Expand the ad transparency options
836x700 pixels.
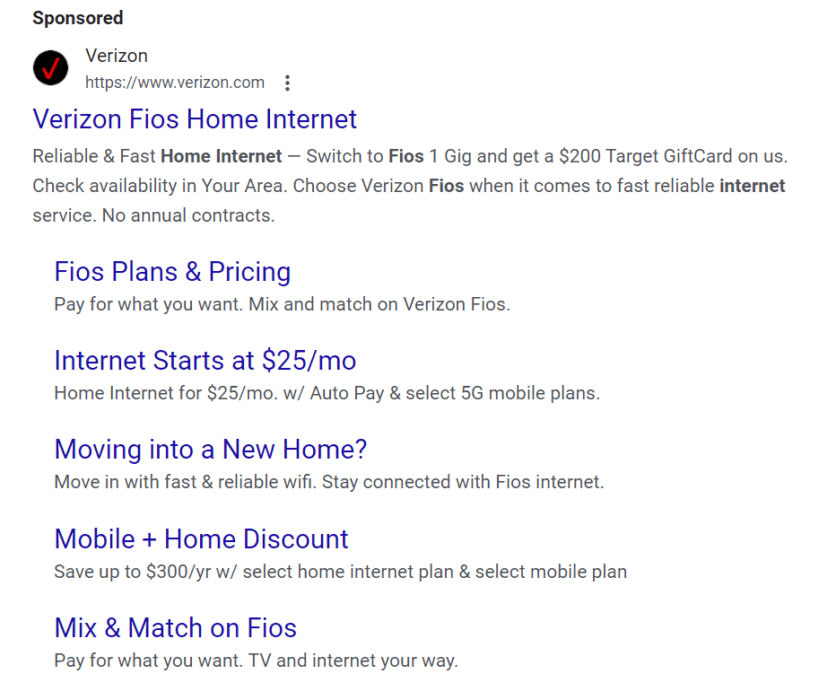pyautogui.click(x=287, y=83)
